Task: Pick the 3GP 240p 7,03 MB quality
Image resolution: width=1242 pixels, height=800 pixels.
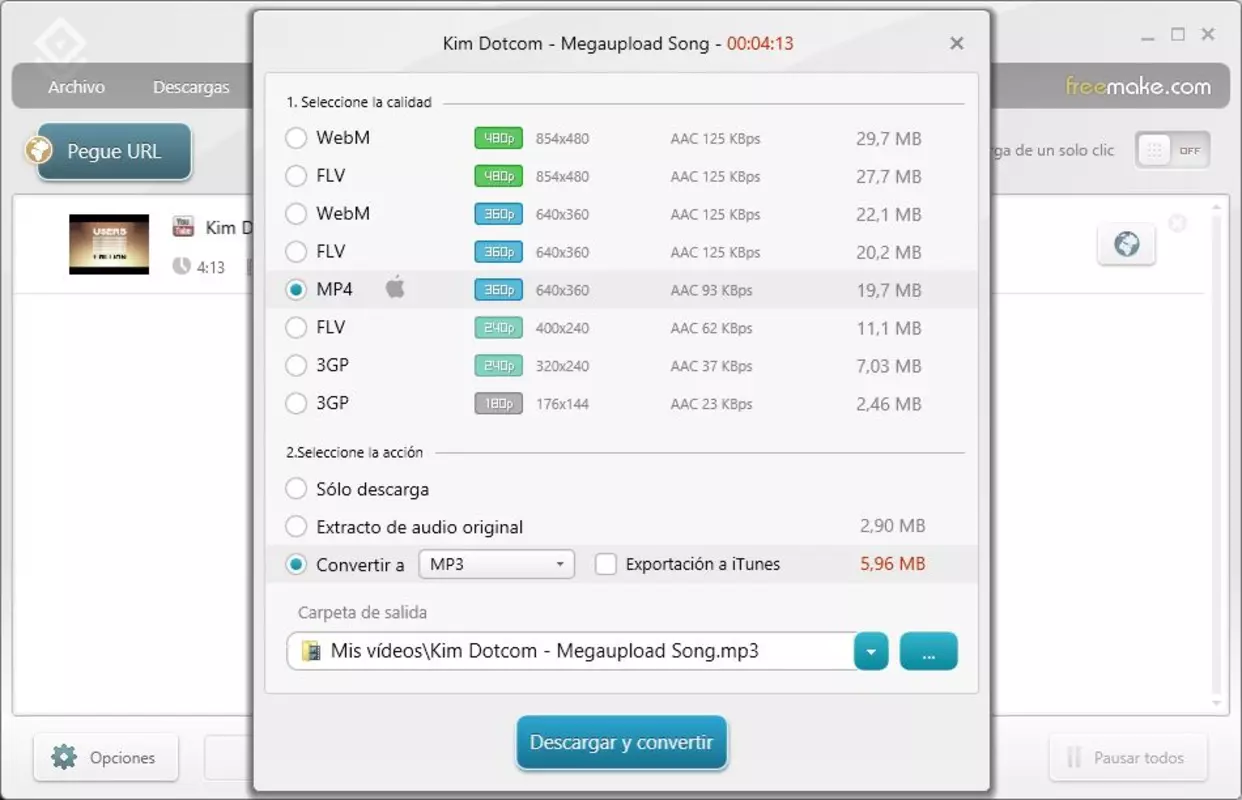Action: [x=296, y=365]
